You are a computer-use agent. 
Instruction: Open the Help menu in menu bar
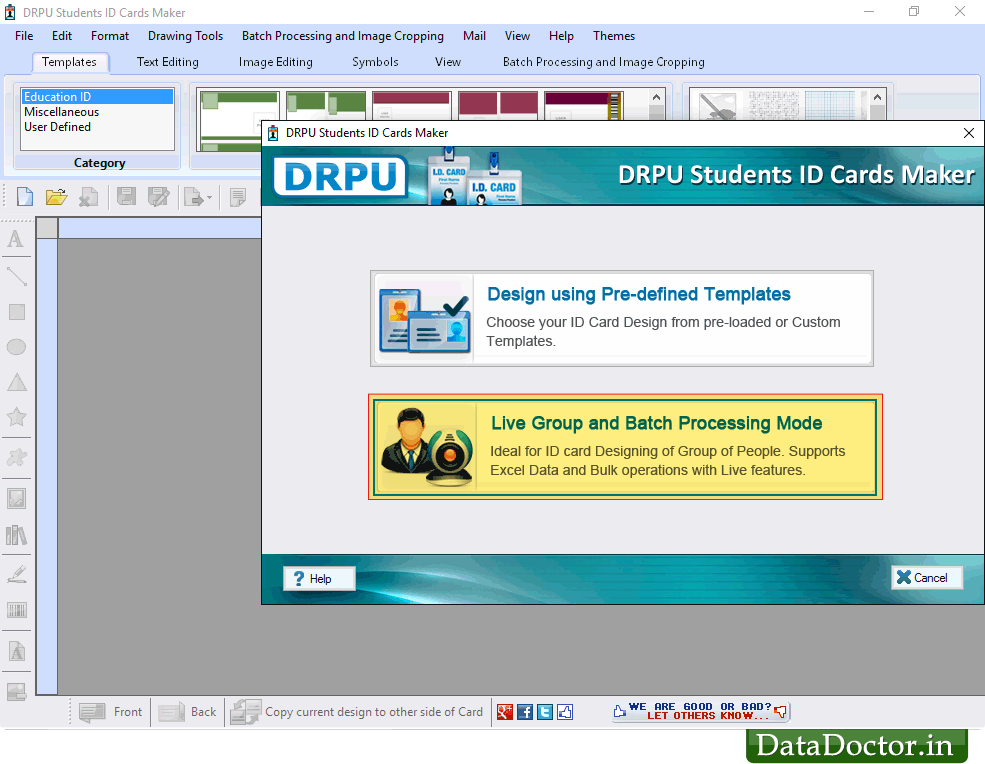pyautogui.click(x=561, y=36)
